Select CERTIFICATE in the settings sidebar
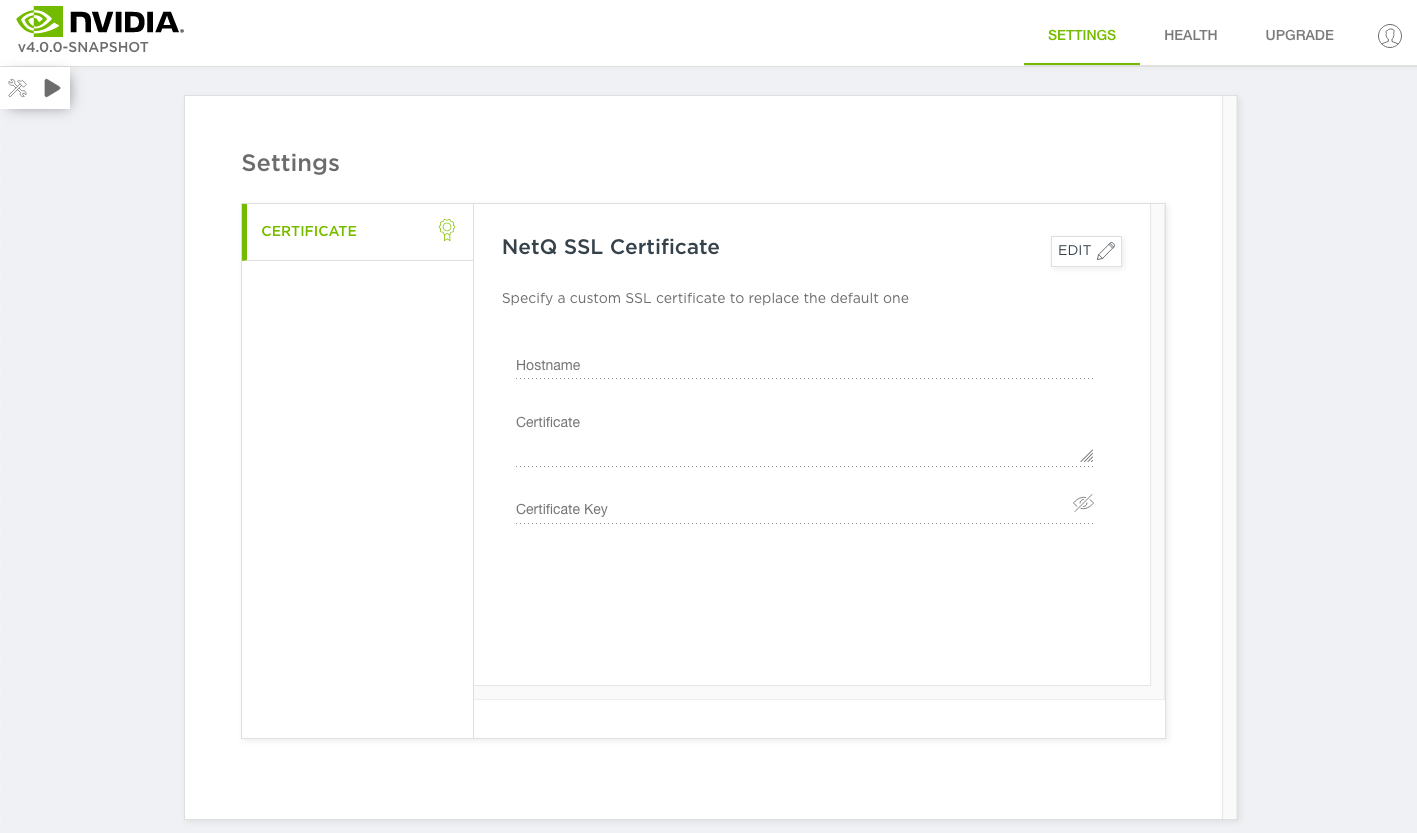 click(x=309, y=231)
